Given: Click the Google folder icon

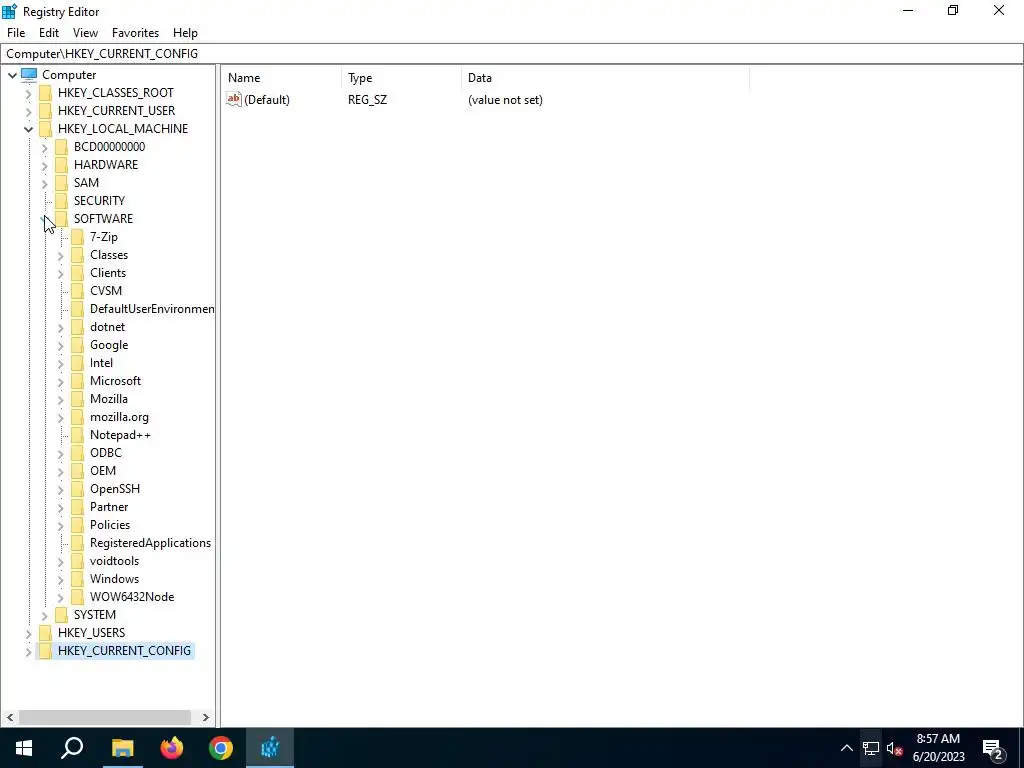Looking at the screenshot, I should coord(78,345).
